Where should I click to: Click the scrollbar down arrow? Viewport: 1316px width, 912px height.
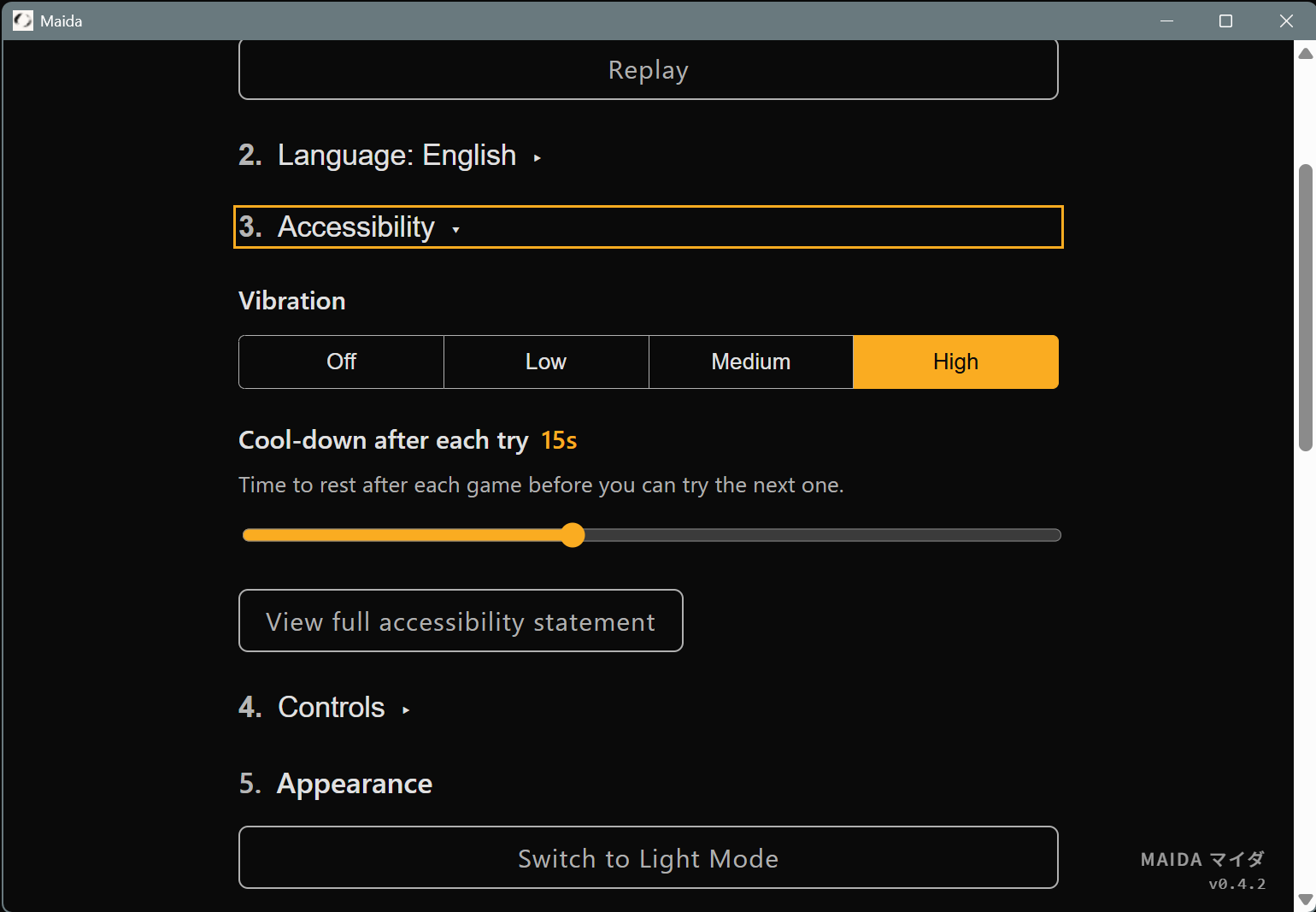coord(1306,899)
